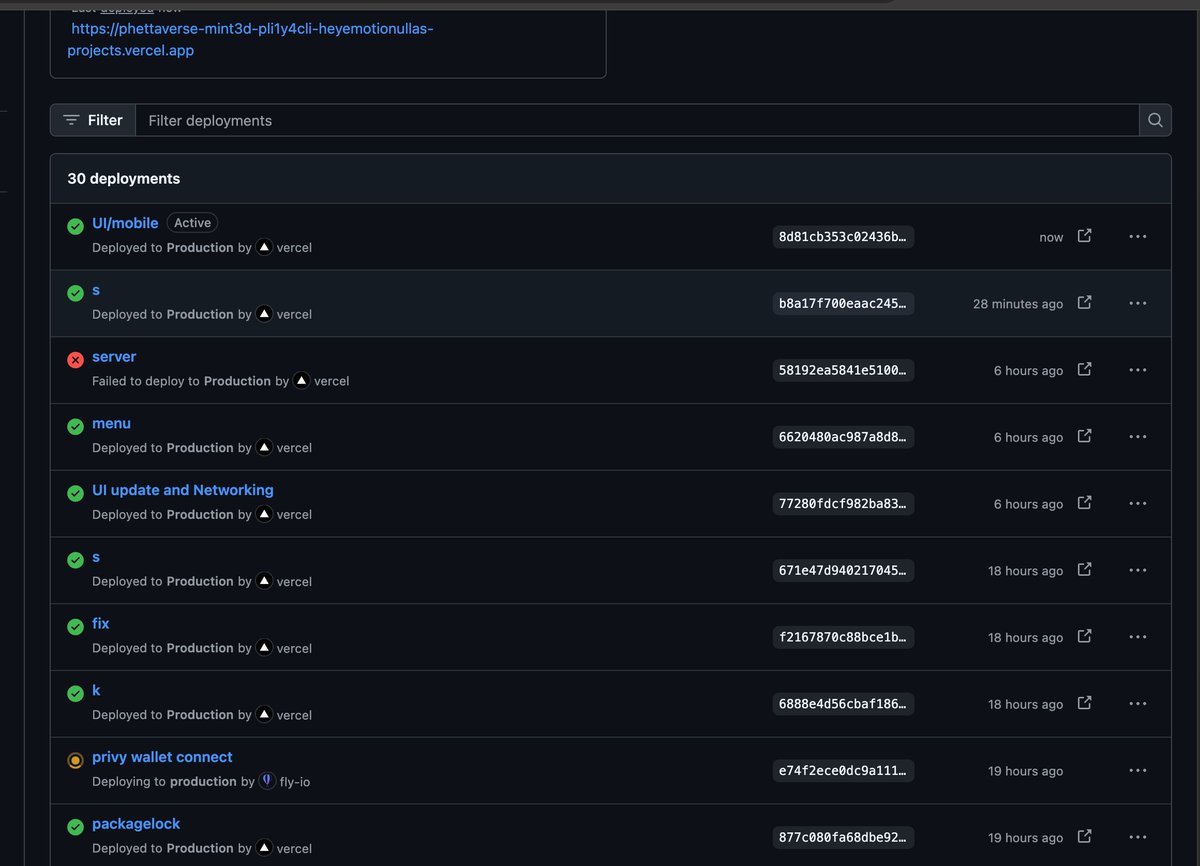Click the fly-io avatar icon
This screenshot has width=1200, height=866.
(x=267, y=781)
